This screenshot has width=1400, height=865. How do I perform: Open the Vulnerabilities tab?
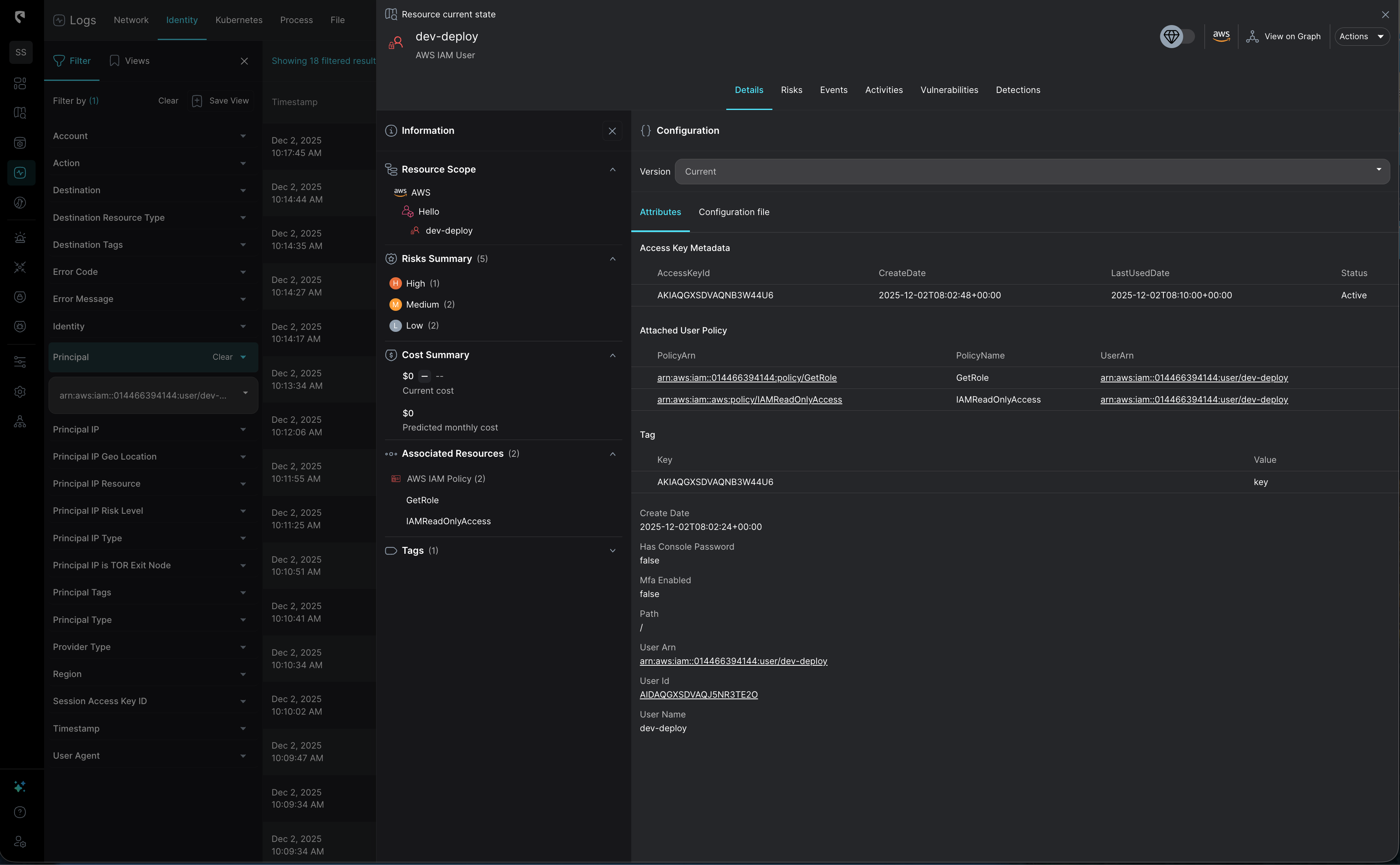click(x=949, y=90)
